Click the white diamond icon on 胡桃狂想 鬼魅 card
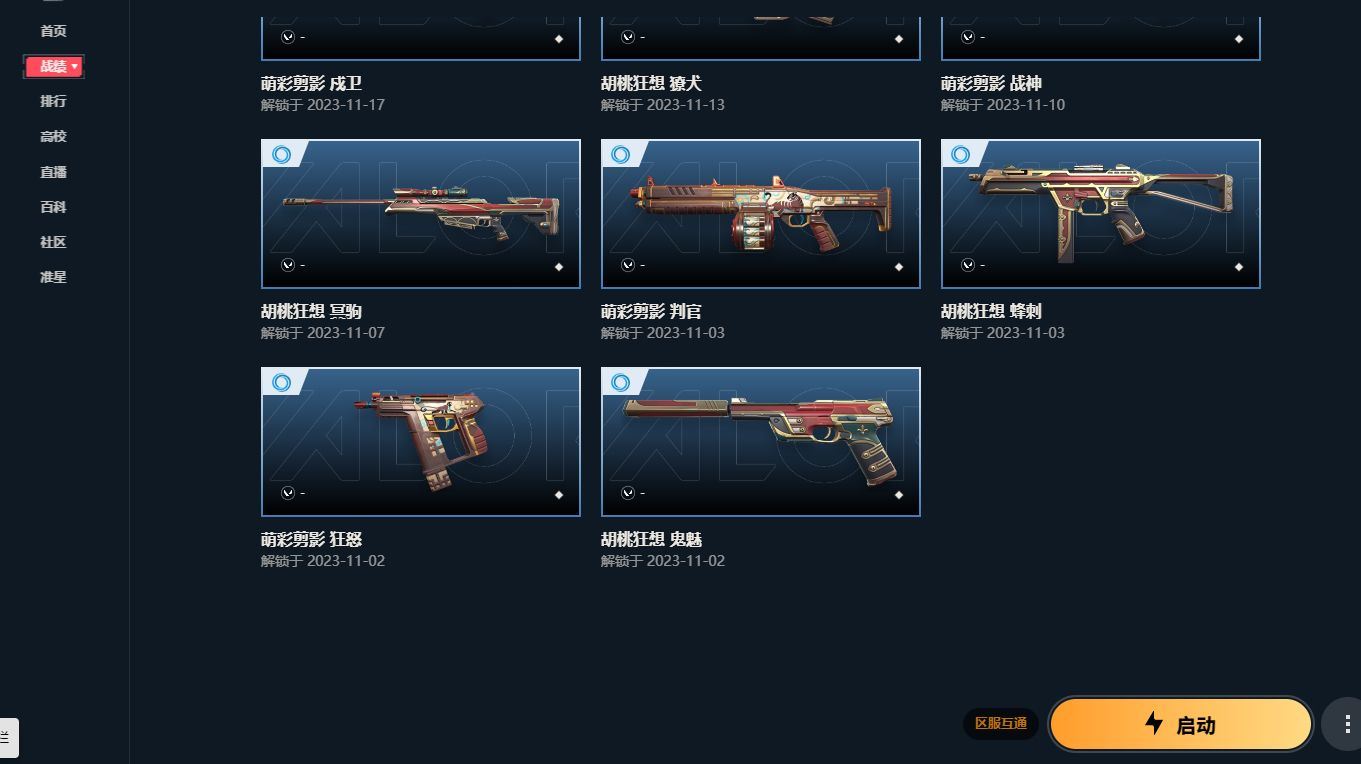 pyautogui.click(x=899, y=494)
